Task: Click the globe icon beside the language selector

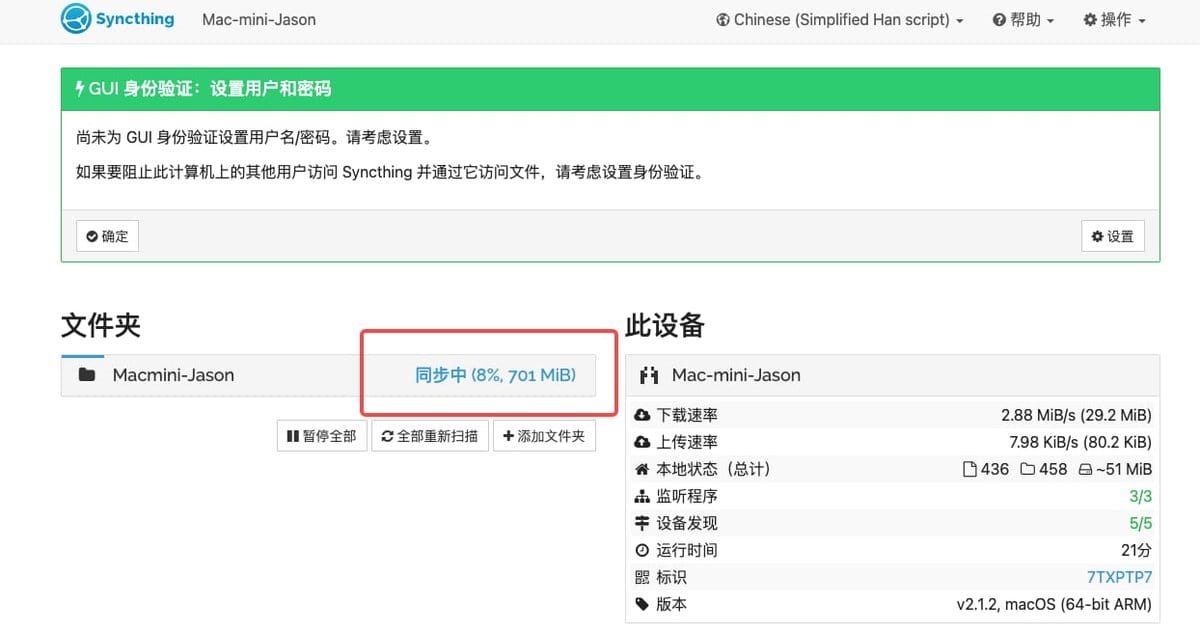Action: (723, 20)
